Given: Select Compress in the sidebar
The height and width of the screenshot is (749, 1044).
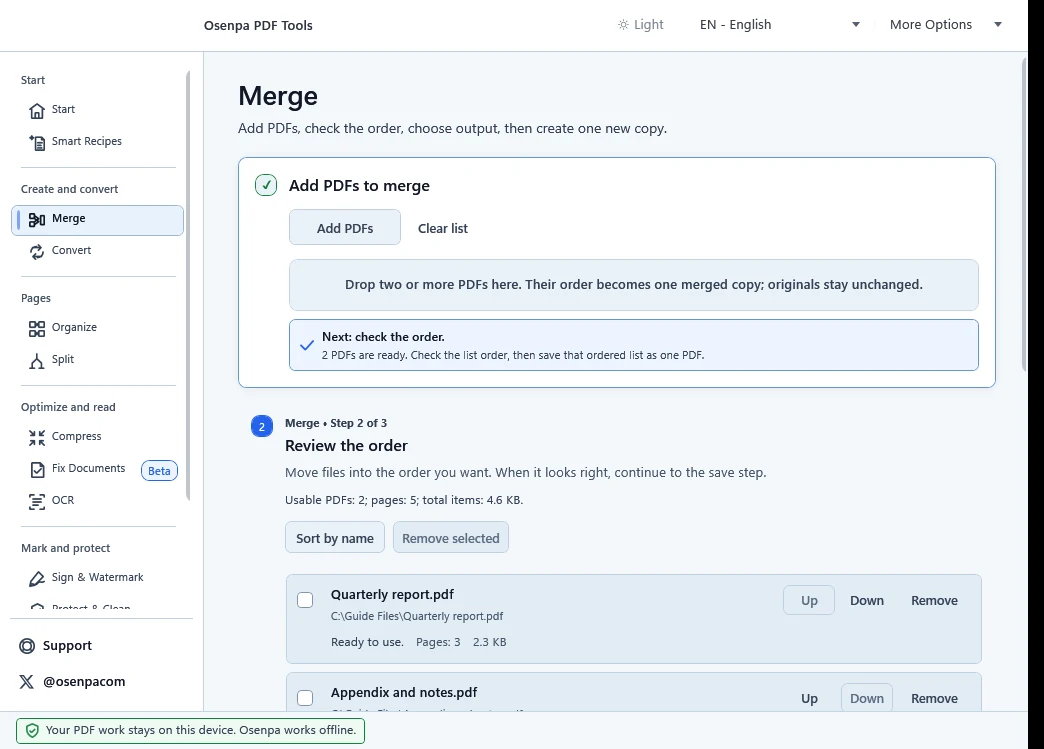Looking at the screenshot, I should click(x=98, y=437).
